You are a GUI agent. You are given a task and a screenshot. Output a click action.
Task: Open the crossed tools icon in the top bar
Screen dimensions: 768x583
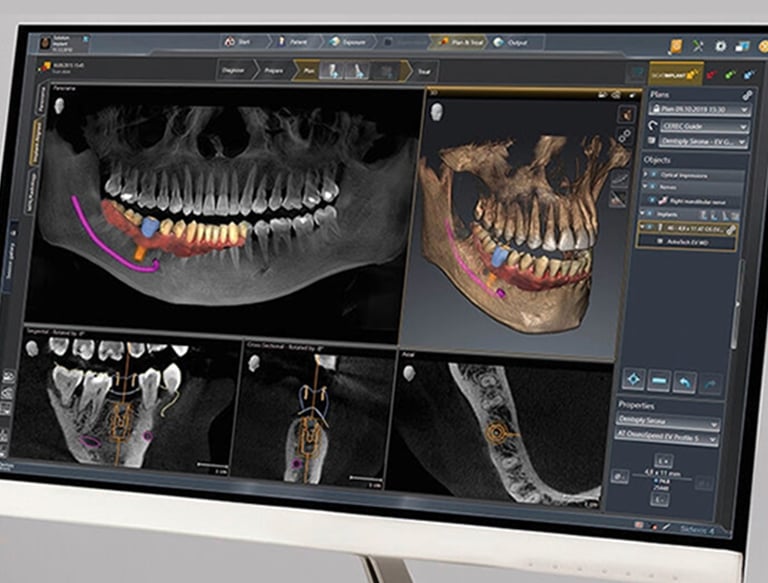tap(697, 47)
